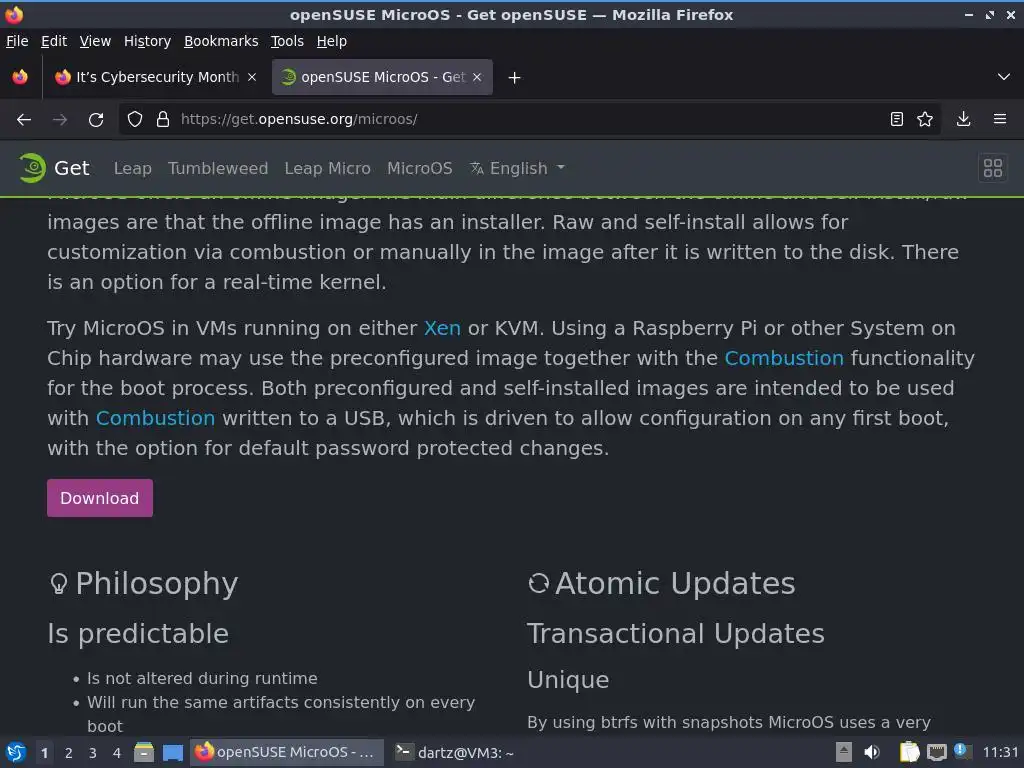Open Firefox View pinned icon

[x=20, y=77]
